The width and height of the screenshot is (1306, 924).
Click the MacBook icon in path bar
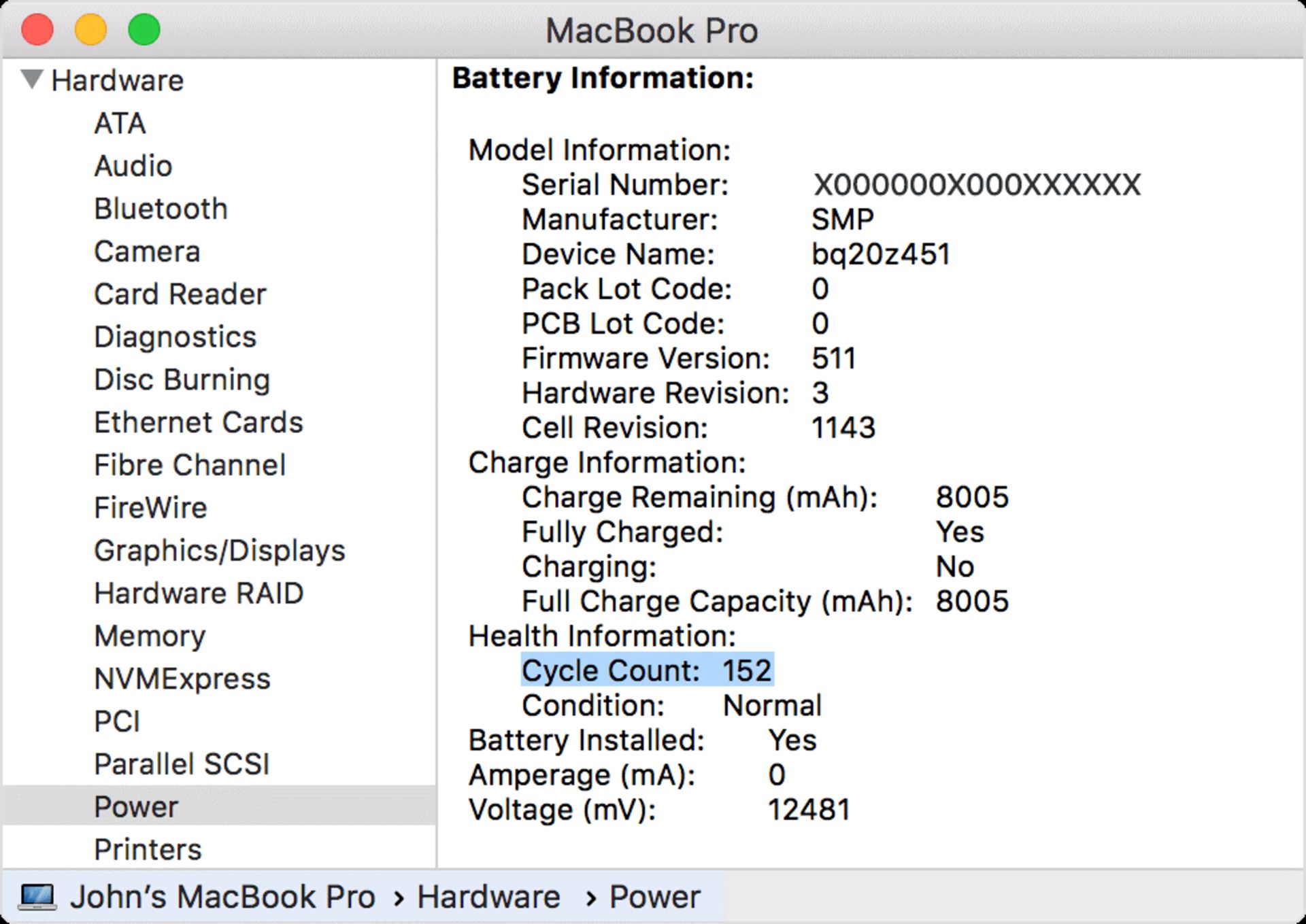pos(37,896)
